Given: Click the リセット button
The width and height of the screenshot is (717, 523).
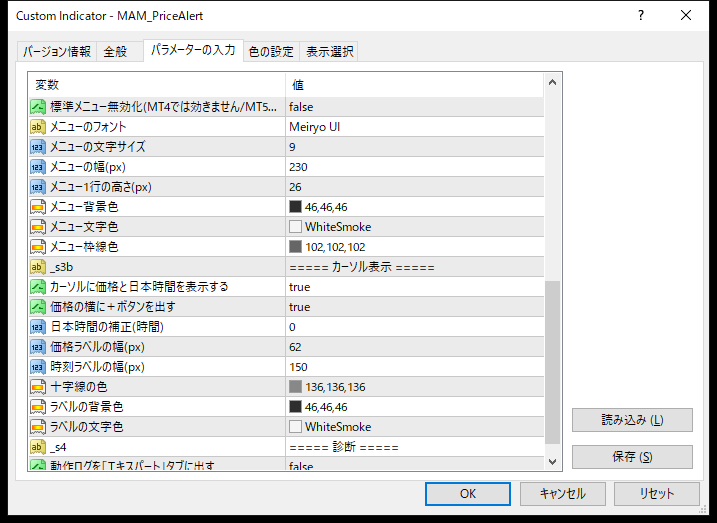Looking at the screenshot, I should (657, 494).
